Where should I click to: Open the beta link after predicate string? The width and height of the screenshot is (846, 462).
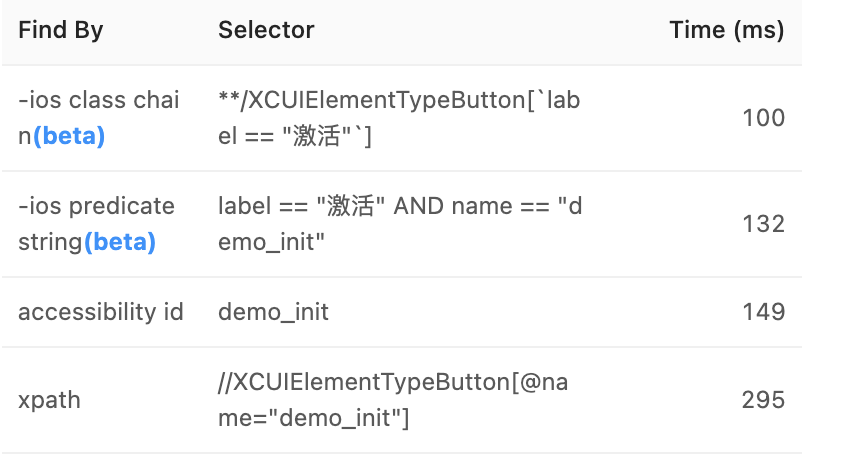(120, 242)
